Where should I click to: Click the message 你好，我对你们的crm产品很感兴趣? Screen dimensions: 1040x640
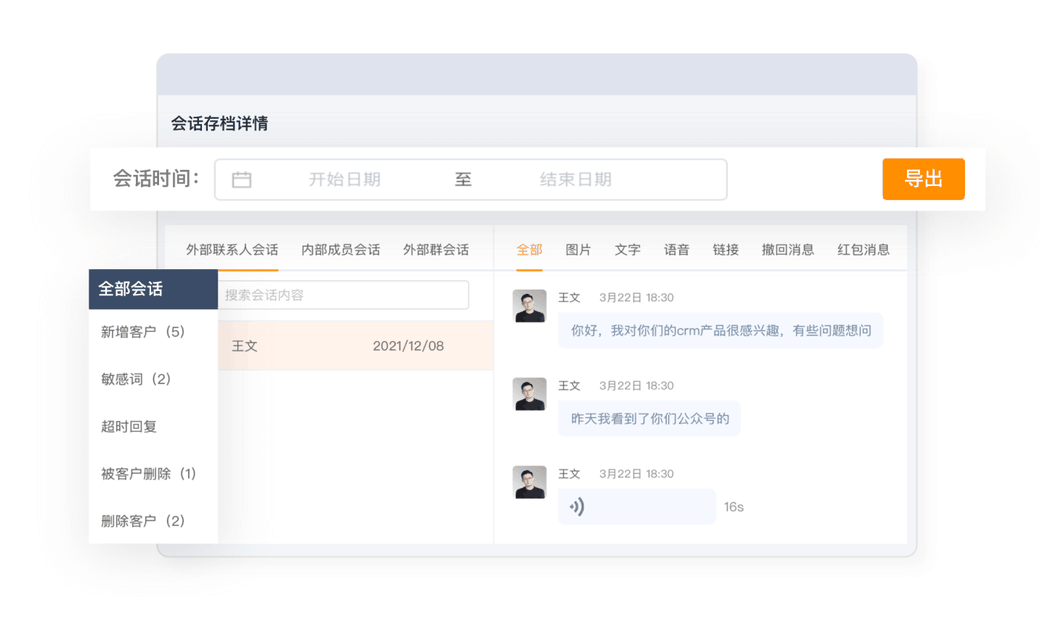(720, 330)
